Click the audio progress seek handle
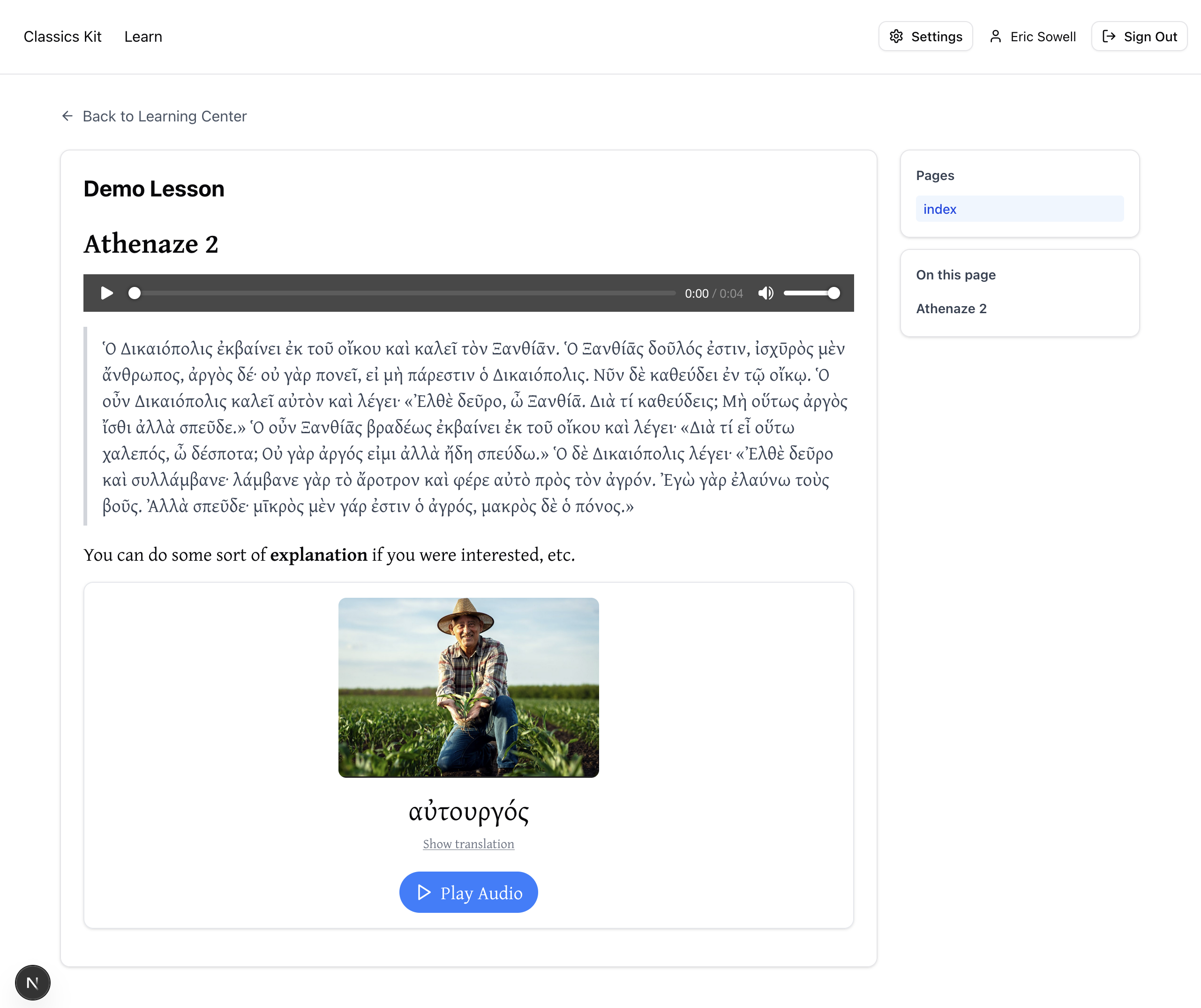1201x1008 pixels. coord(135,293)
